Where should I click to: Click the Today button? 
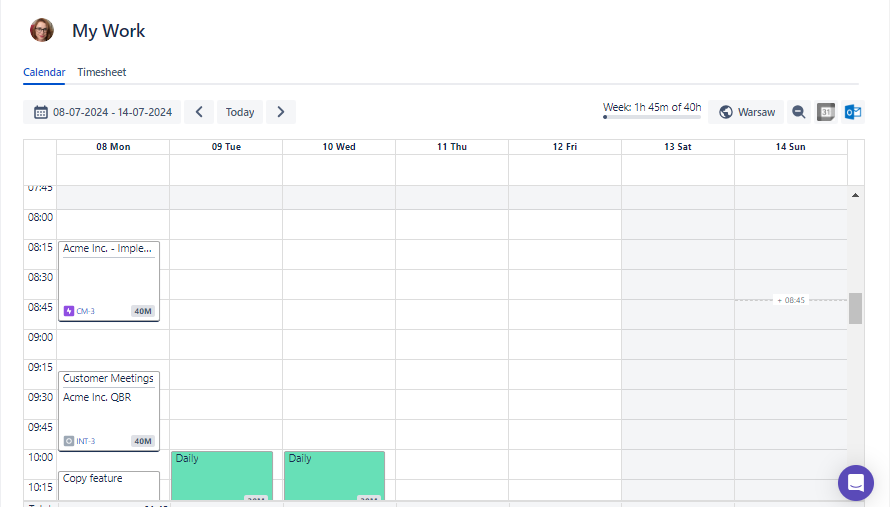(240, 112)
